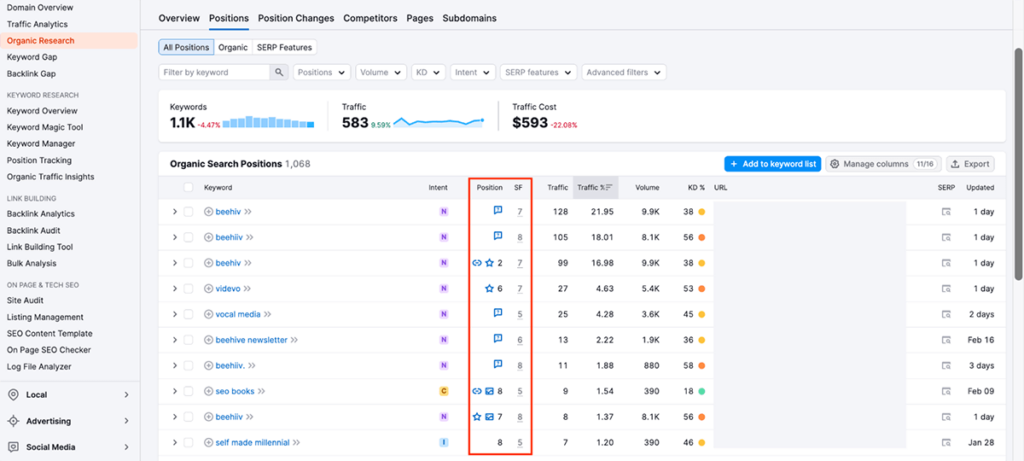Click image pack icon in seo books row
The width and height of the screenshot is (1024, 461).
(489, 391)
